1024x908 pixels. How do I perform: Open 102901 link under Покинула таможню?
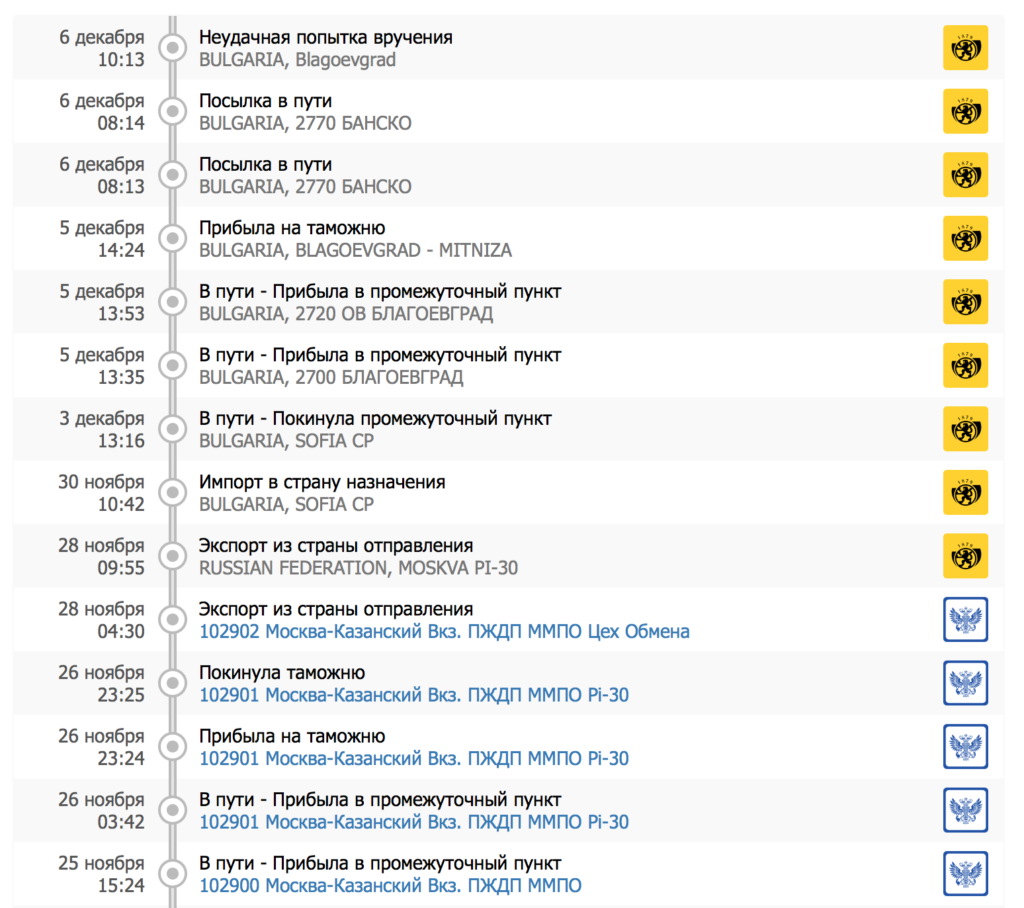pos(414,695)
